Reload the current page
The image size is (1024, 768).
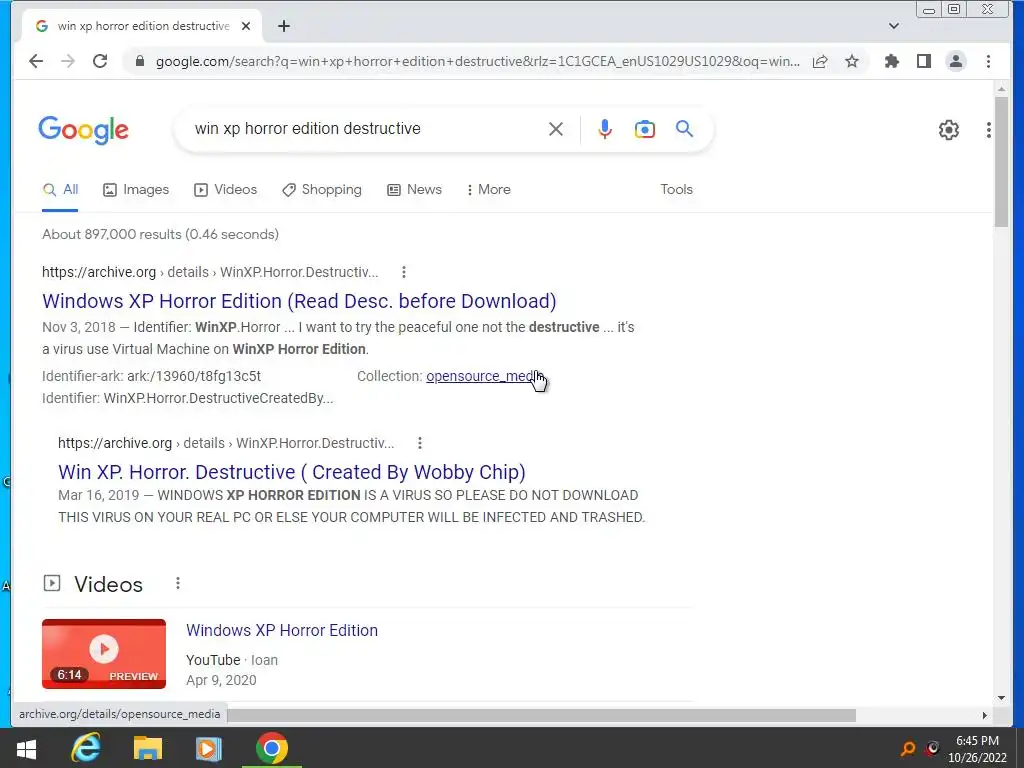100,61
